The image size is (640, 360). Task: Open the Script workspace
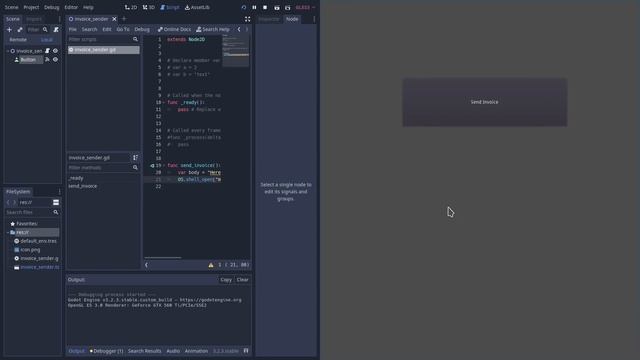coord(170,7)
